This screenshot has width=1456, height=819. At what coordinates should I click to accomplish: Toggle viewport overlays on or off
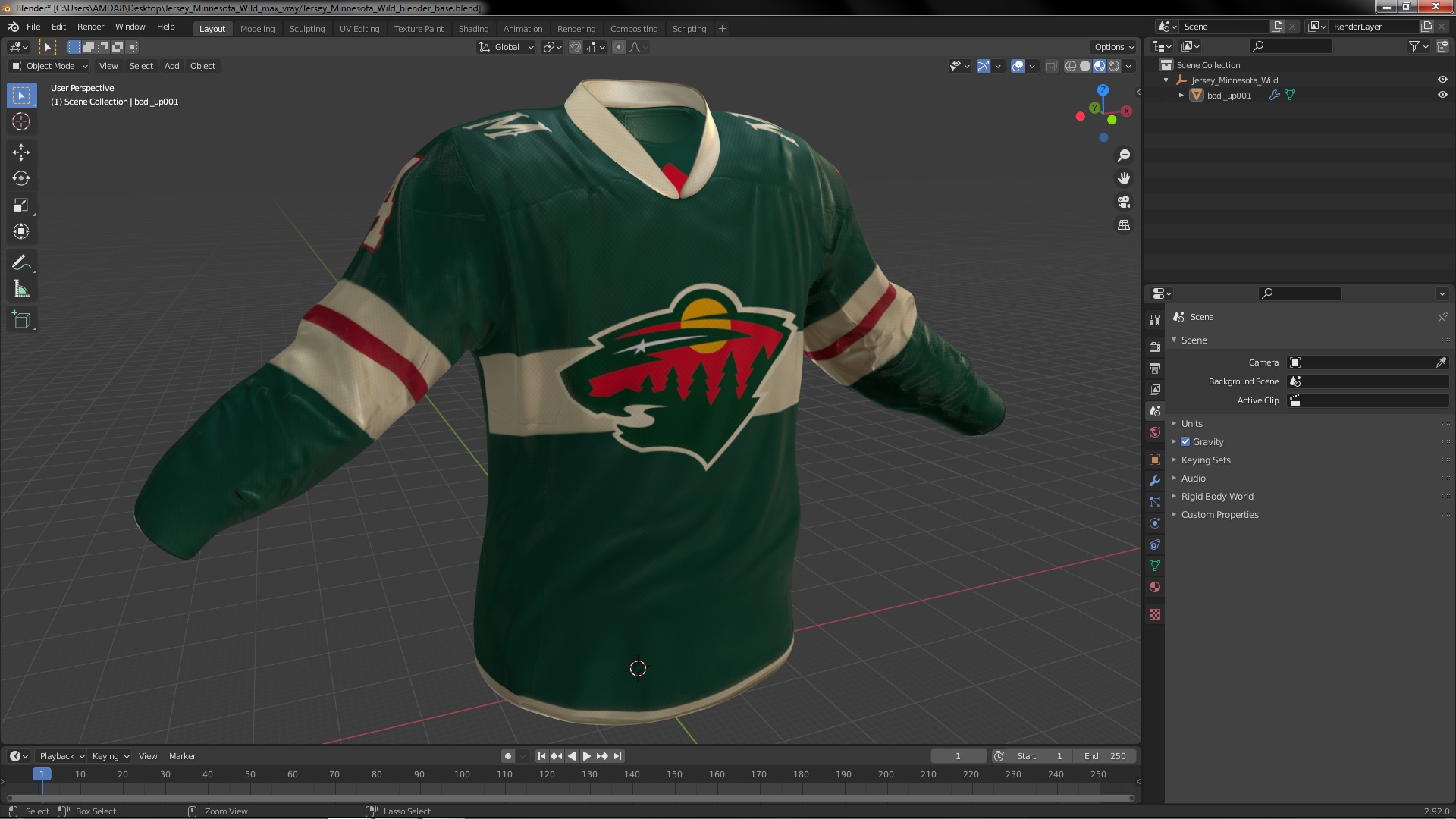tap(1018, 67)
